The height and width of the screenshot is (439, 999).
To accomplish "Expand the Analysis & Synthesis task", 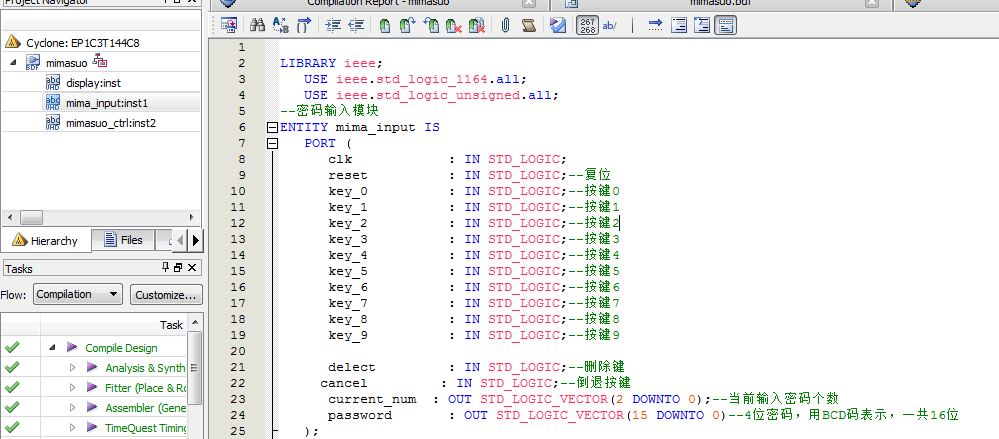I will coord(72,368).
